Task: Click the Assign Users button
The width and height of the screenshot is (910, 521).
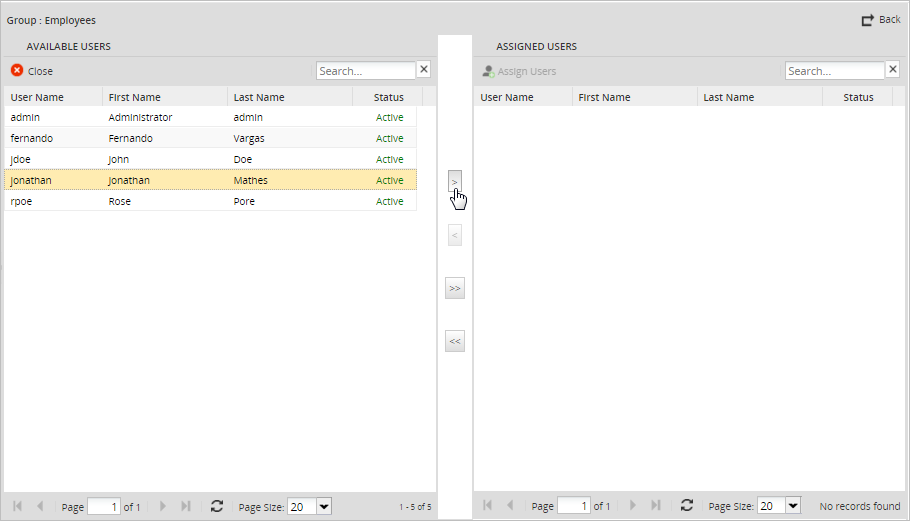Action: (x=519, y=71)
